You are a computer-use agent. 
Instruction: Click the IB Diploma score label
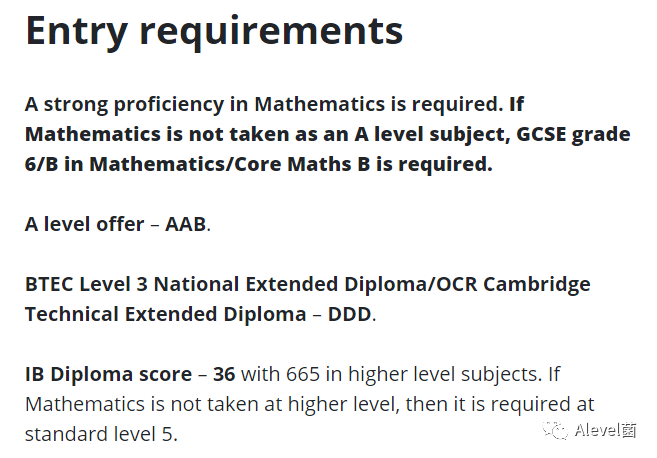[x=108, y=375]
